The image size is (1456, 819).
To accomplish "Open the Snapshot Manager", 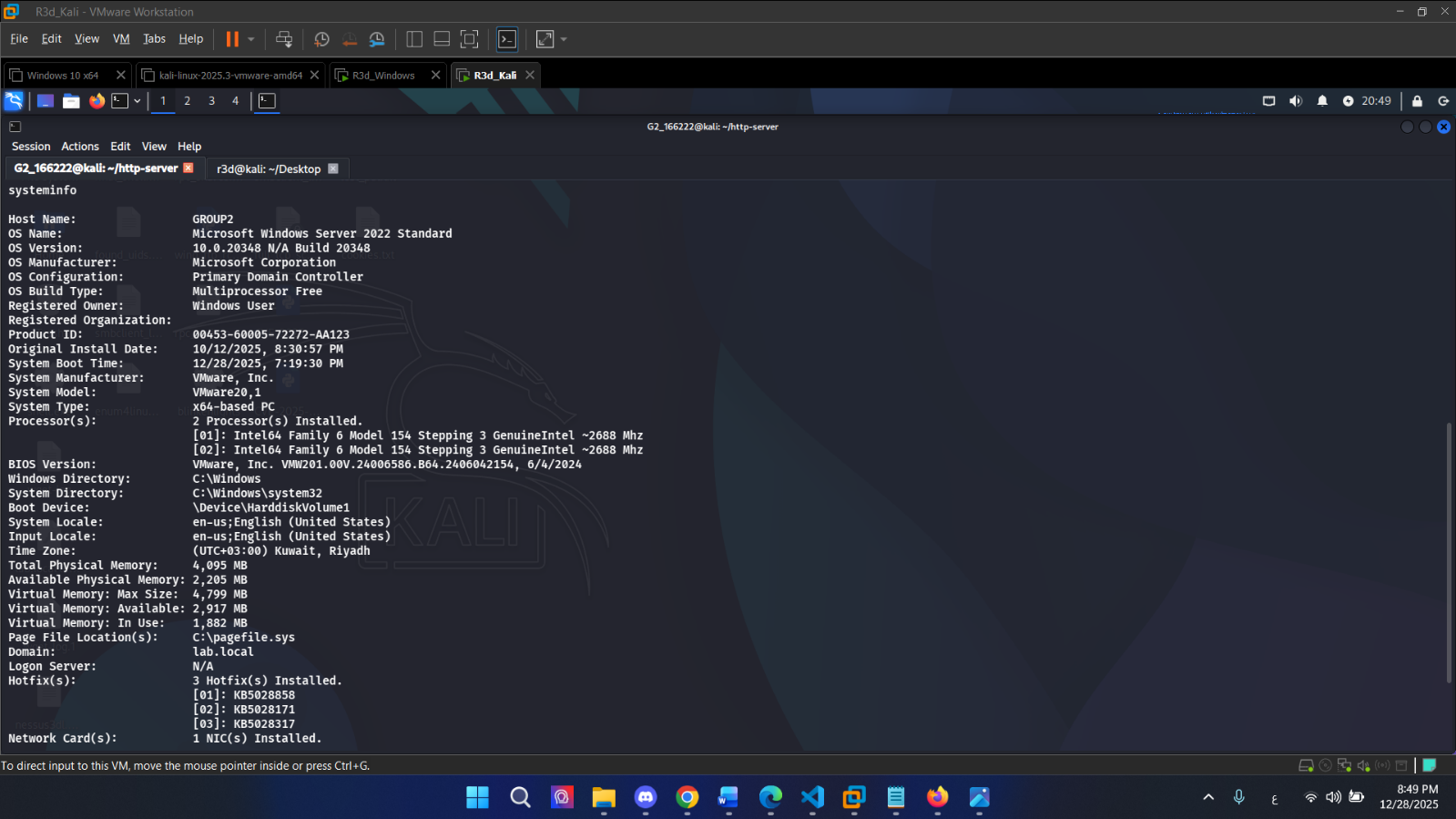I will (377, 39).
